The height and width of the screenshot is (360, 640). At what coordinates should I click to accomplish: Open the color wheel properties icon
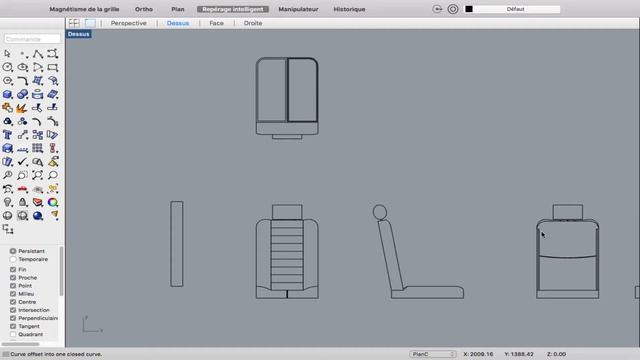pyautogui.click(x=53, y=202)
